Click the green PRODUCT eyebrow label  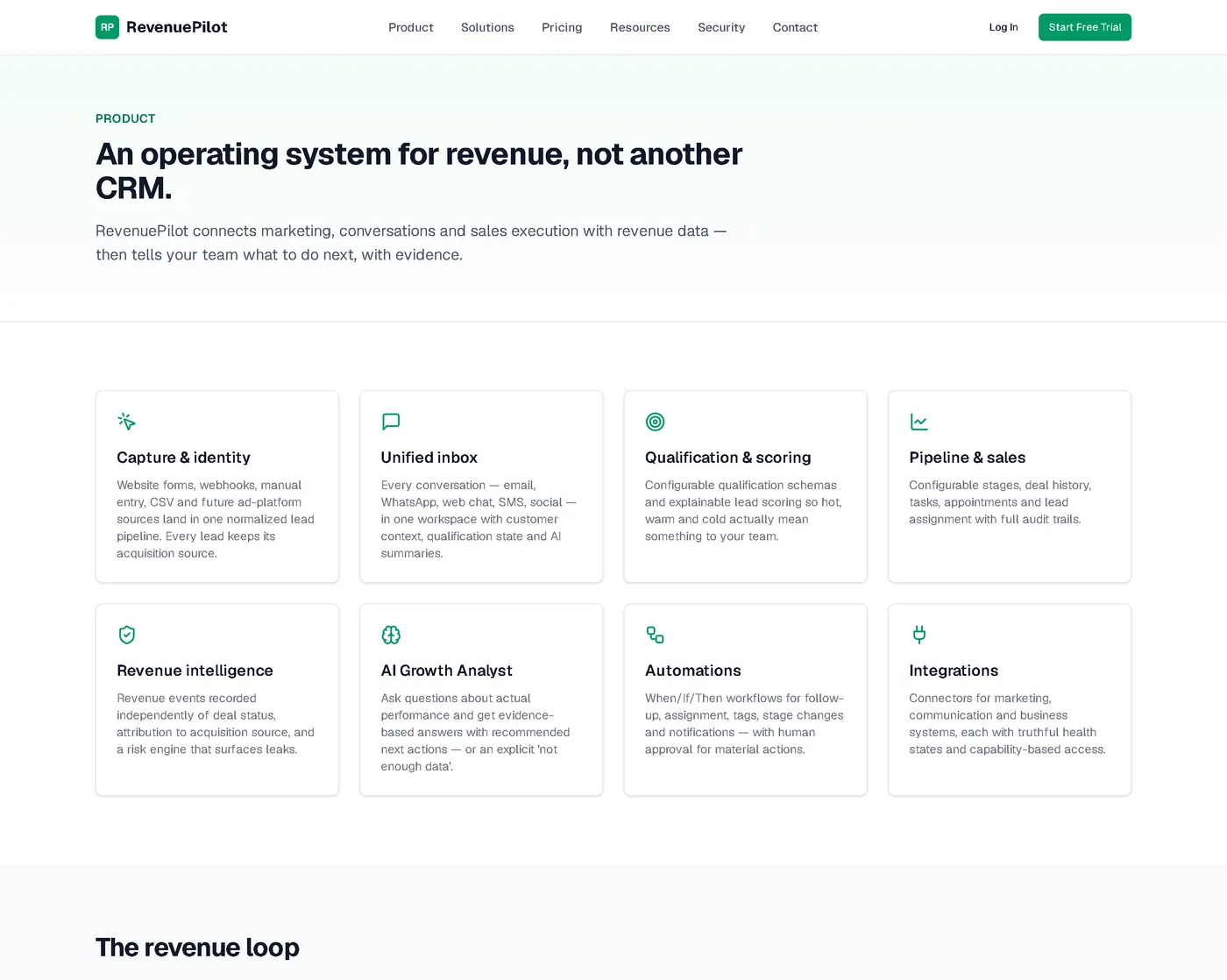[125, 118]
